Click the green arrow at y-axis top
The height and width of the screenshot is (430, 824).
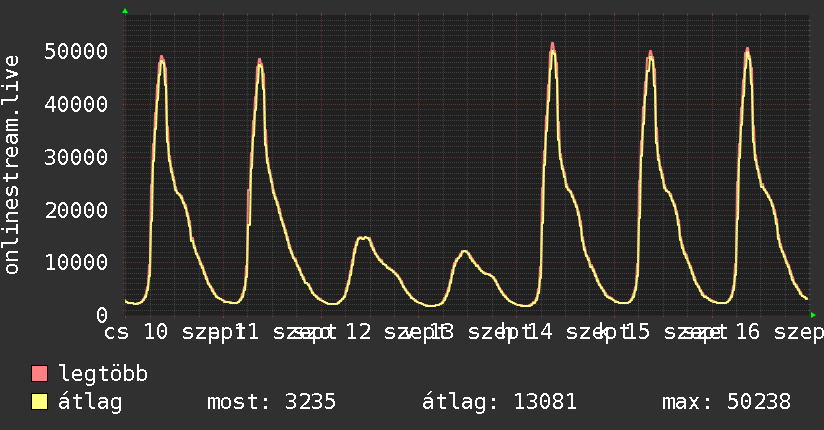(x=125, y=11)
